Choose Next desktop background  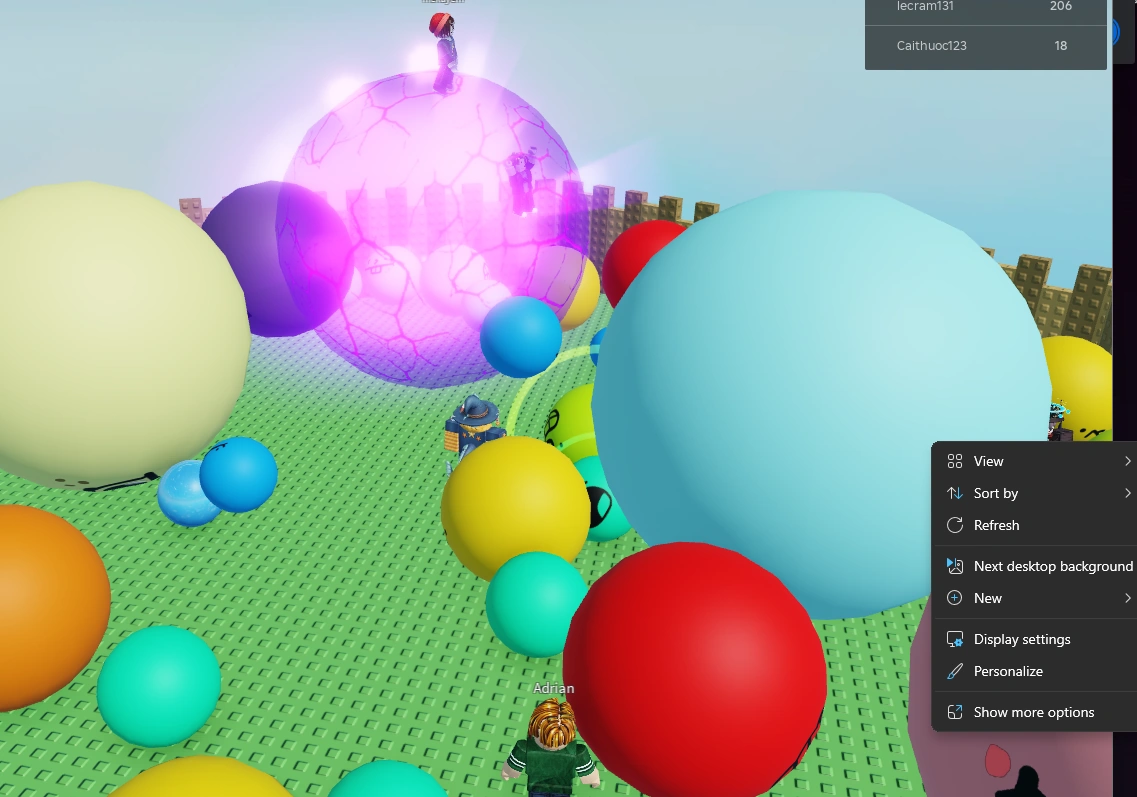(x=1053, y=566)
